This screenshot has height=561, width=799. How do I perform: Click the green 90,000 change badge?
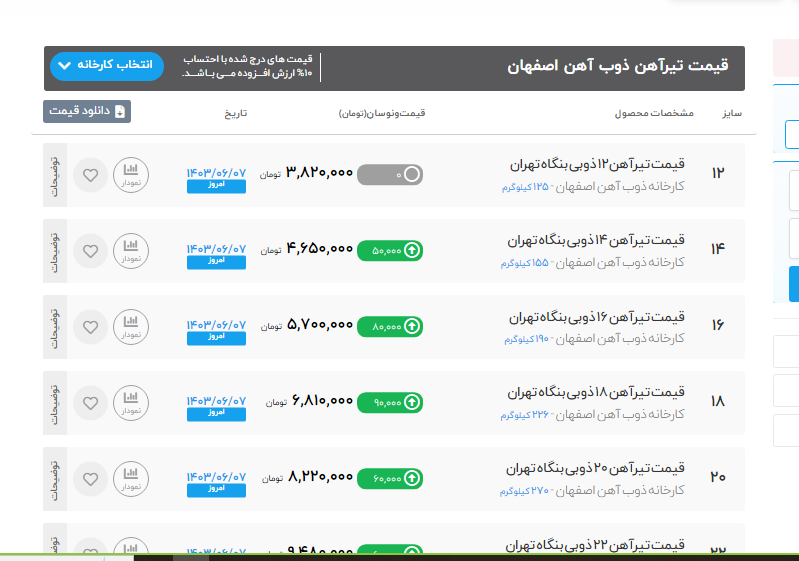(389, 401)
